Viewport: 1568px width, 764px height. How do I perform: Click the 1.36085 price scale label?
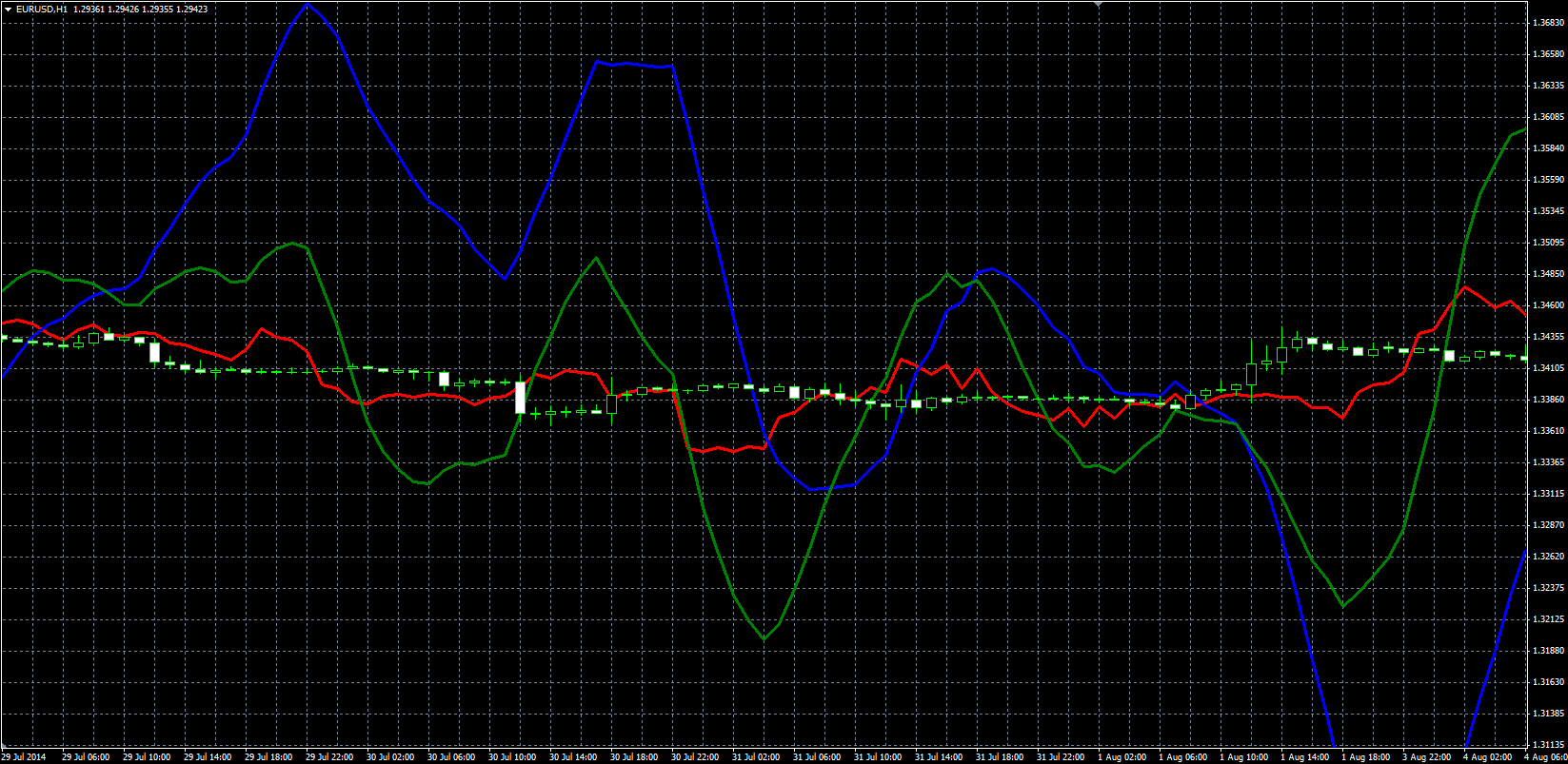click(1548, 117)
